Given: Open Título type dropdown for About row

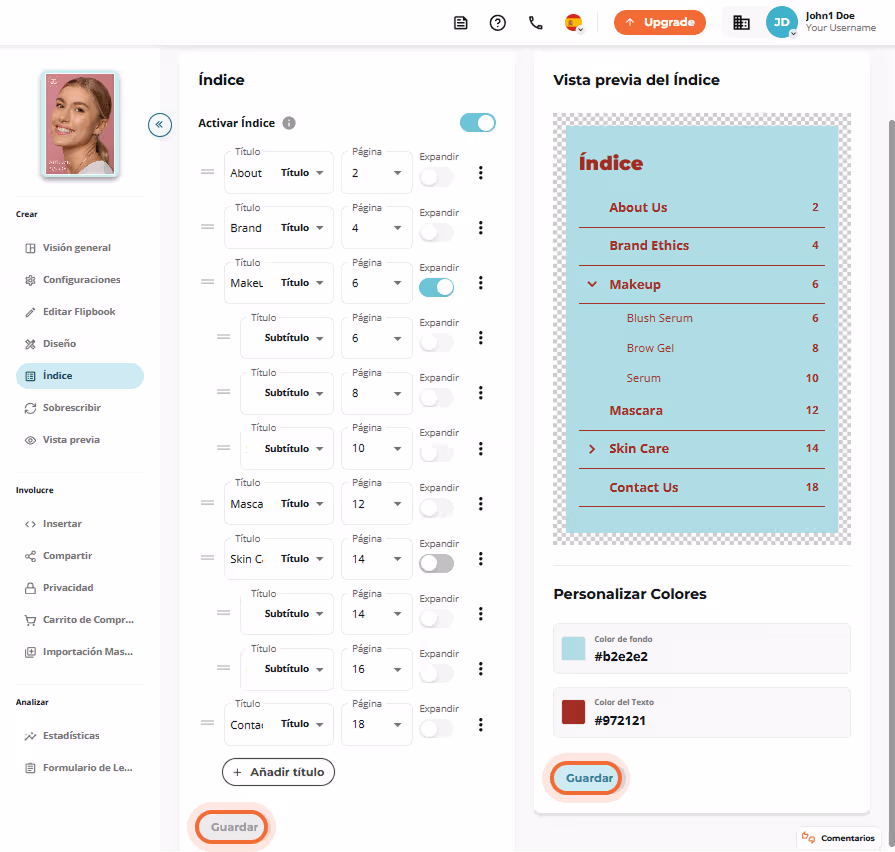Looking at the screenshot, I should point(302,172).
